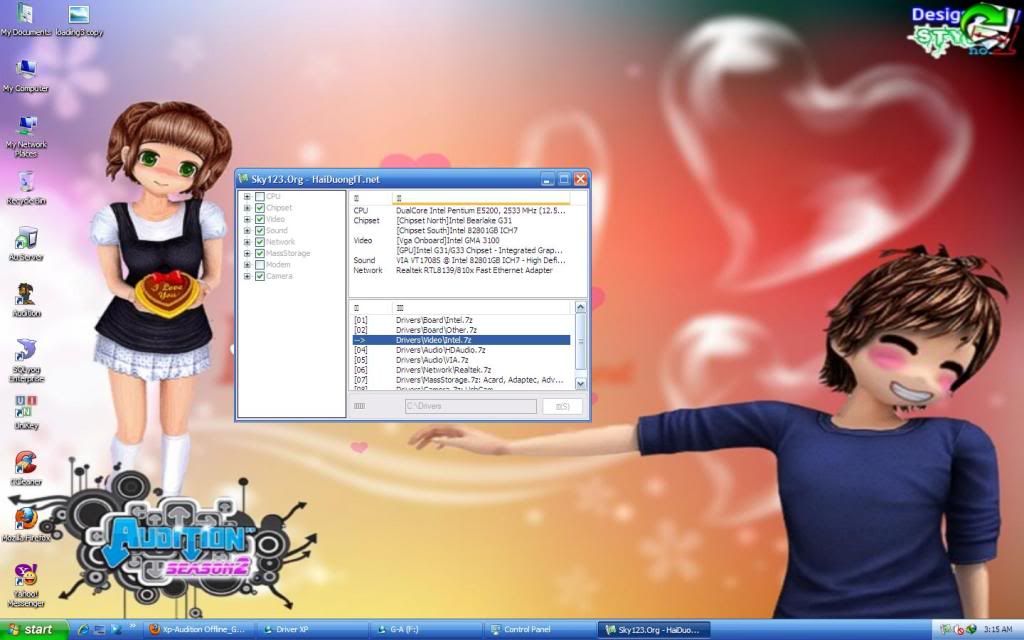Click driver list scrollbar down arrow
The height and width of the screenshot is (640, 1024).
(580, 384)
